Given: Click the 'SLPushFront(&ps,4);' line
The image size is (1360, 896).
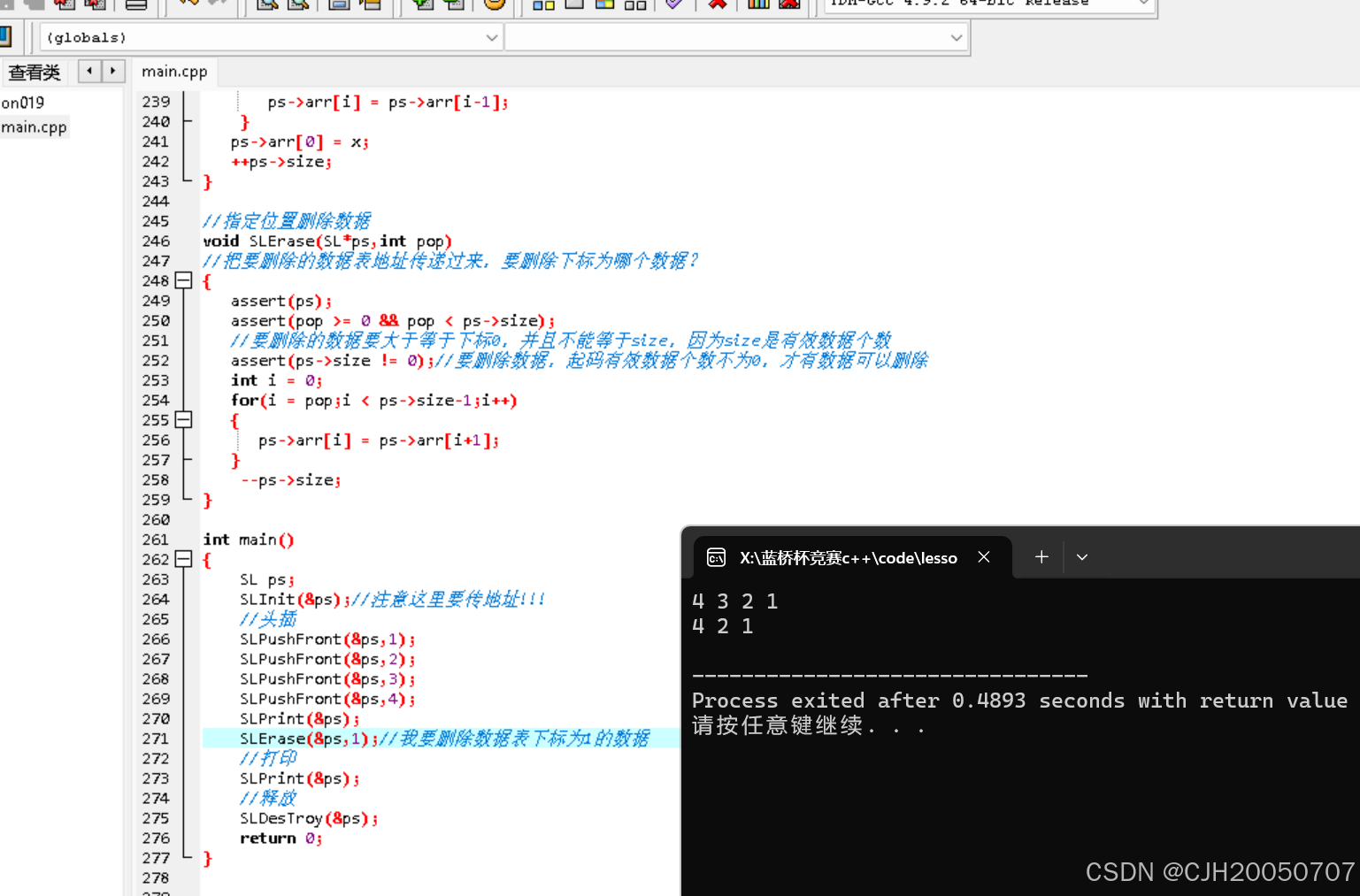Looking at the screenshot, I should (327, 699).
